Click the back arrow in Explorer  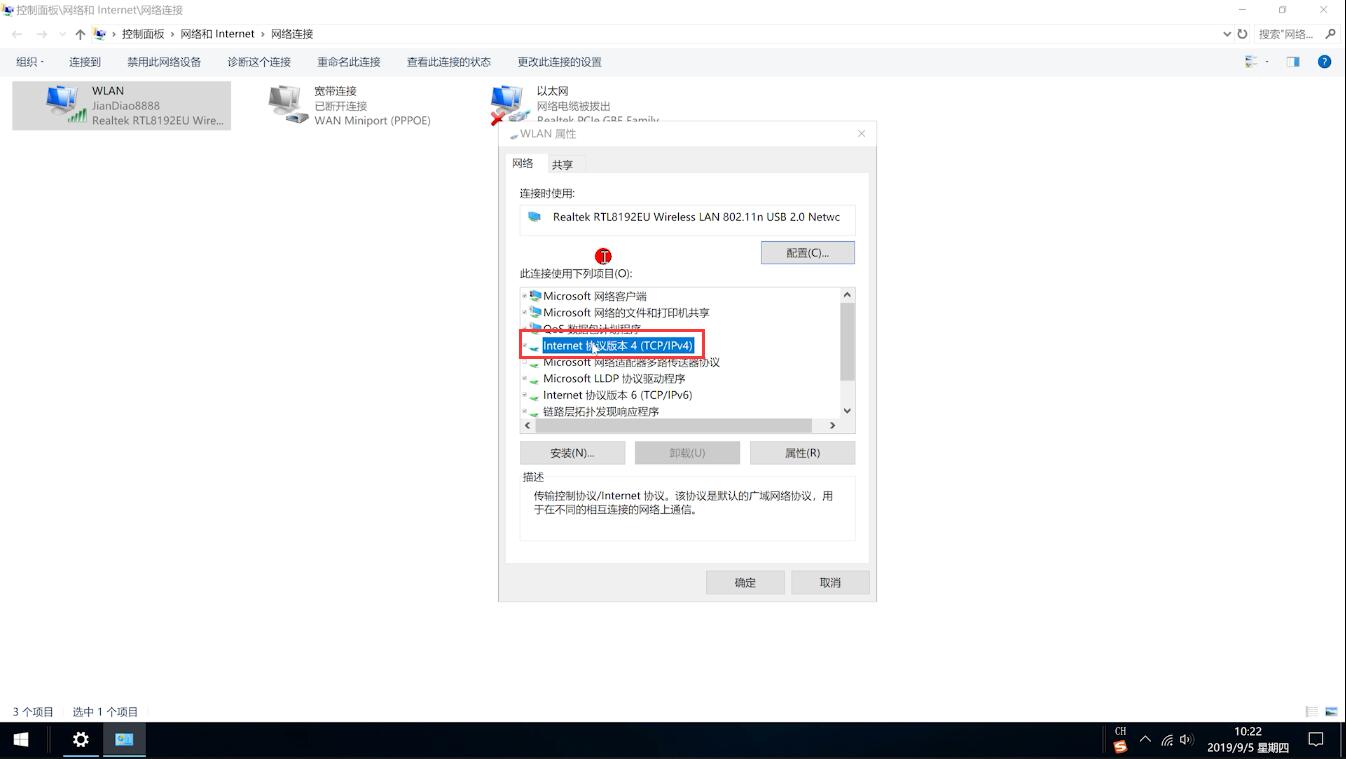[17, 34]
